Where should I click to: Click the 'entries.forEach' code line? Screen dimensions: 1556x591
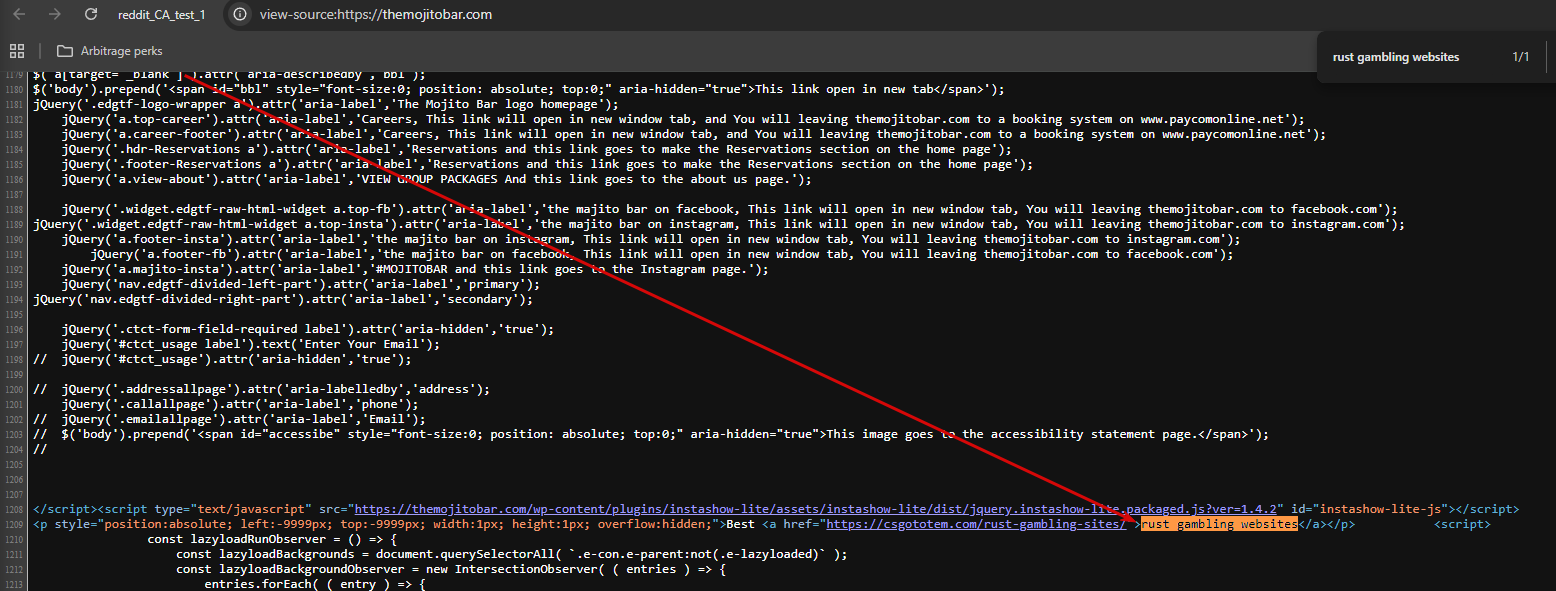click(x=315, y=584)
